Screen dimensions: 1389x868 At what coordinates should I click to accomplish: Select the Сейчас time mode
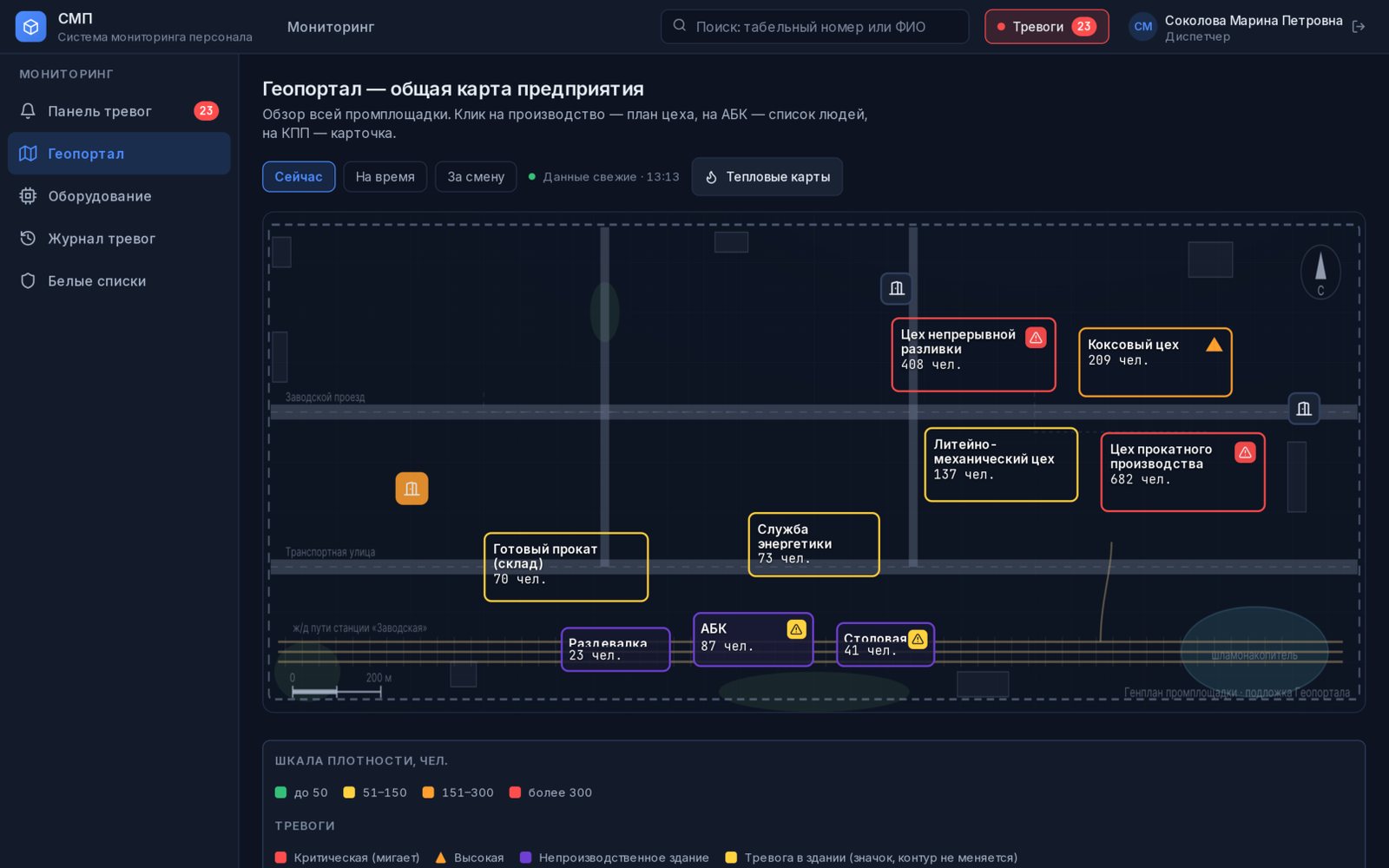[299, 177]
